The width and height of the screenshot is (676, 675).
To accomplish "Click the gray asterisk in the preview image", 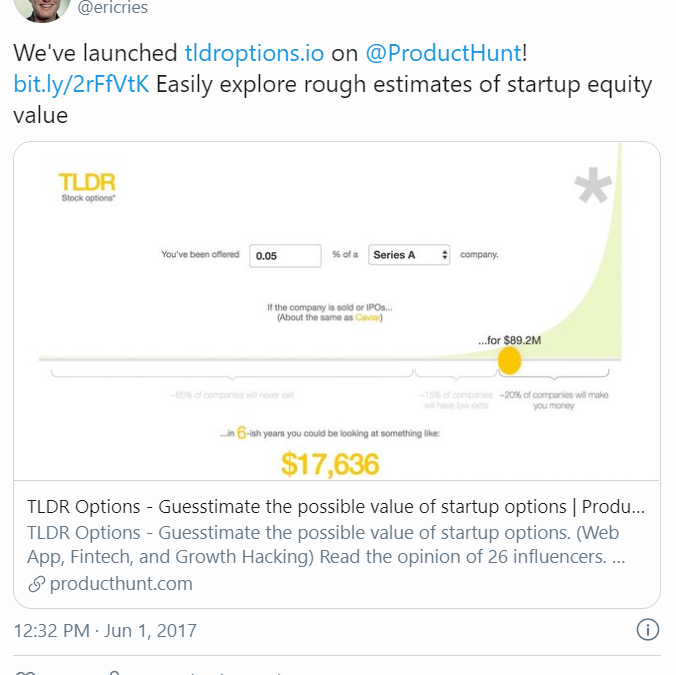I will 593,188.
